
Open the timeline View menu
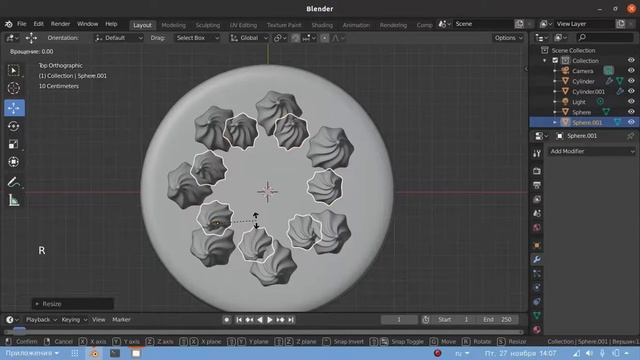click(x=98, y=320)
